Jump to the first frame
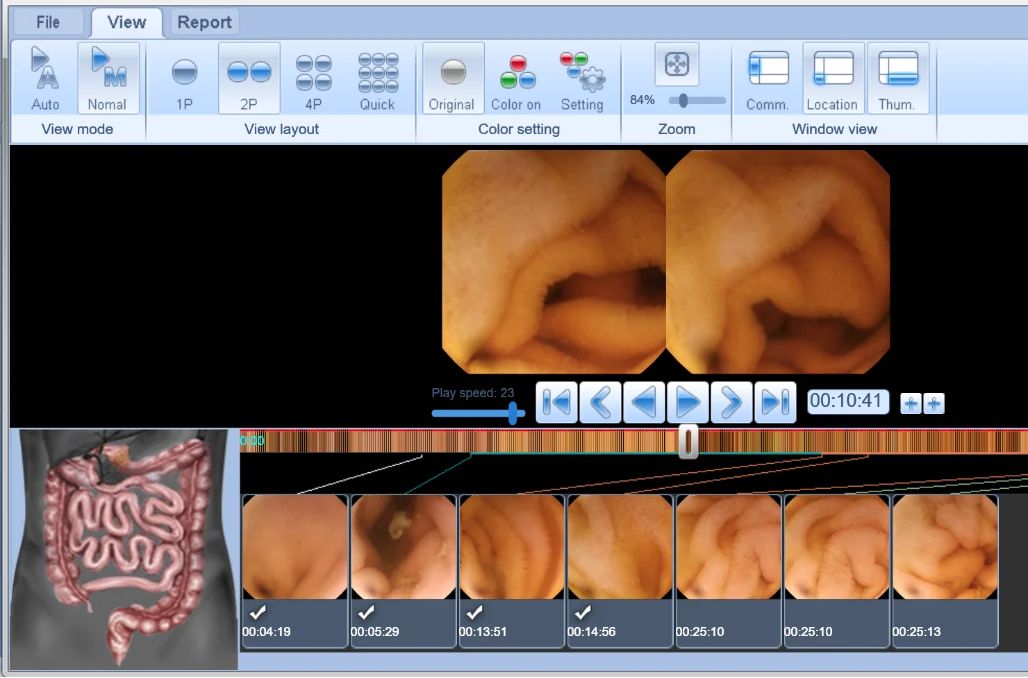The height and width of the screenshot is (678, 1028). tap(556, 402)
